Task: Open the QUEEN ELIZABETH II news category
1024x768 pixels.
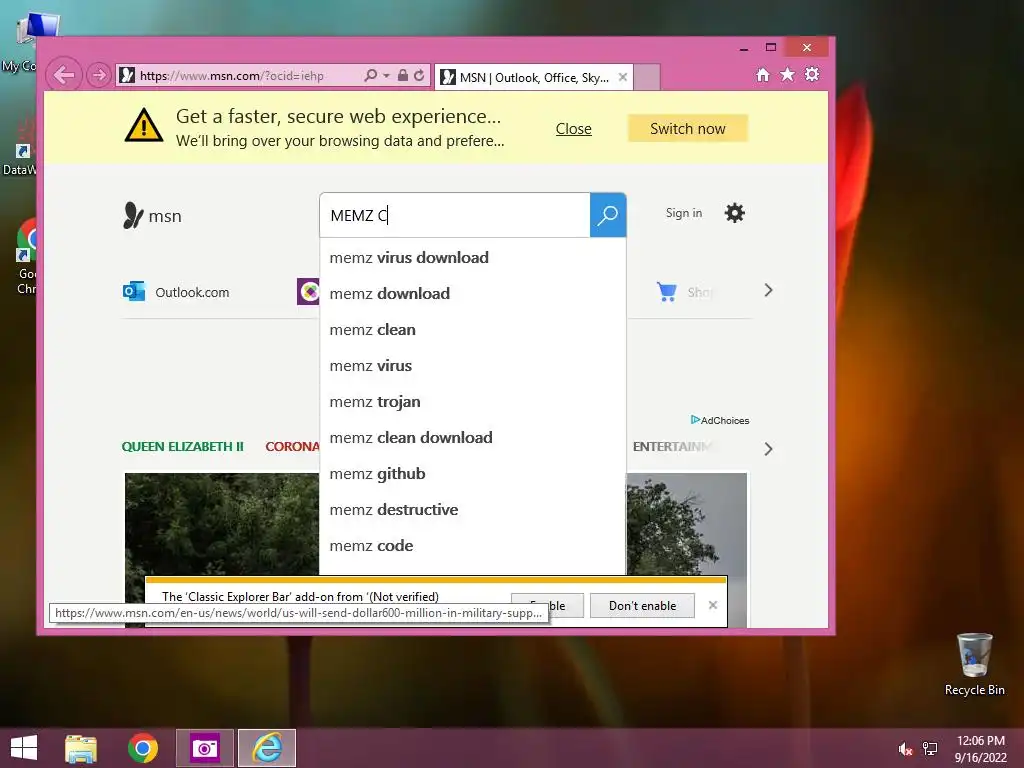Action: [182, 447]
